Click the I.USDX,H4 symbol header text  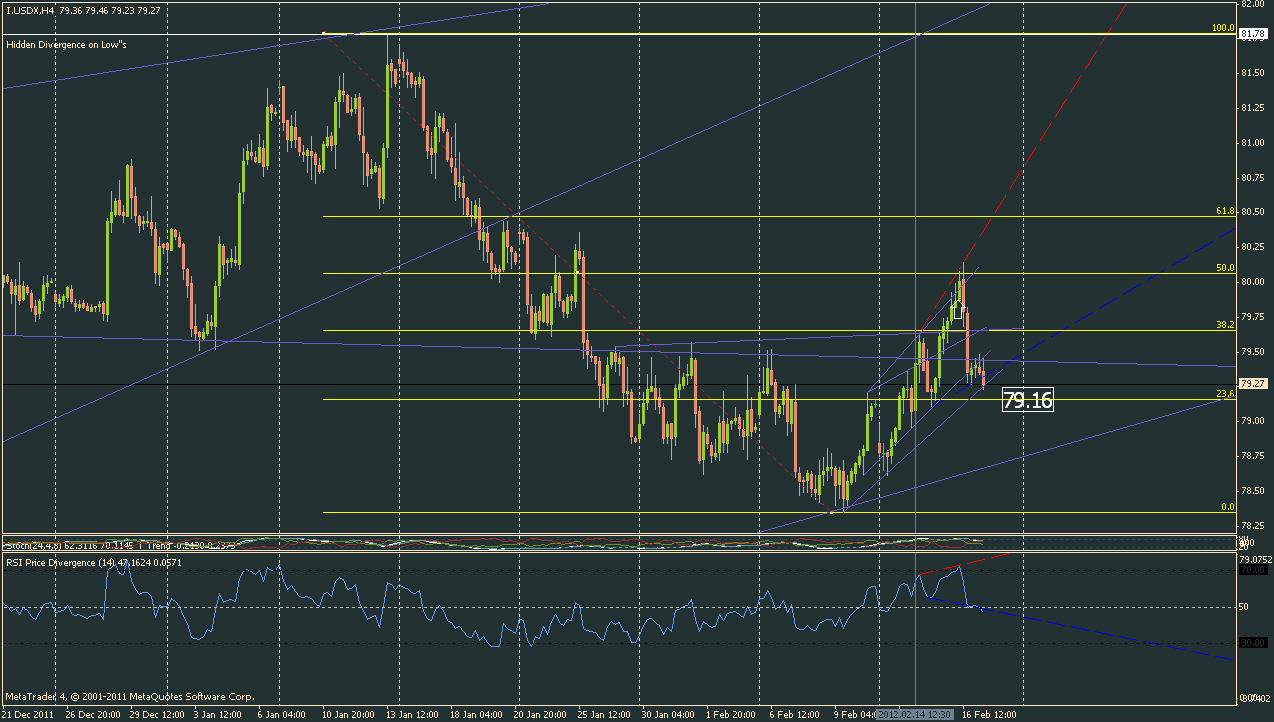click(29, 9)
